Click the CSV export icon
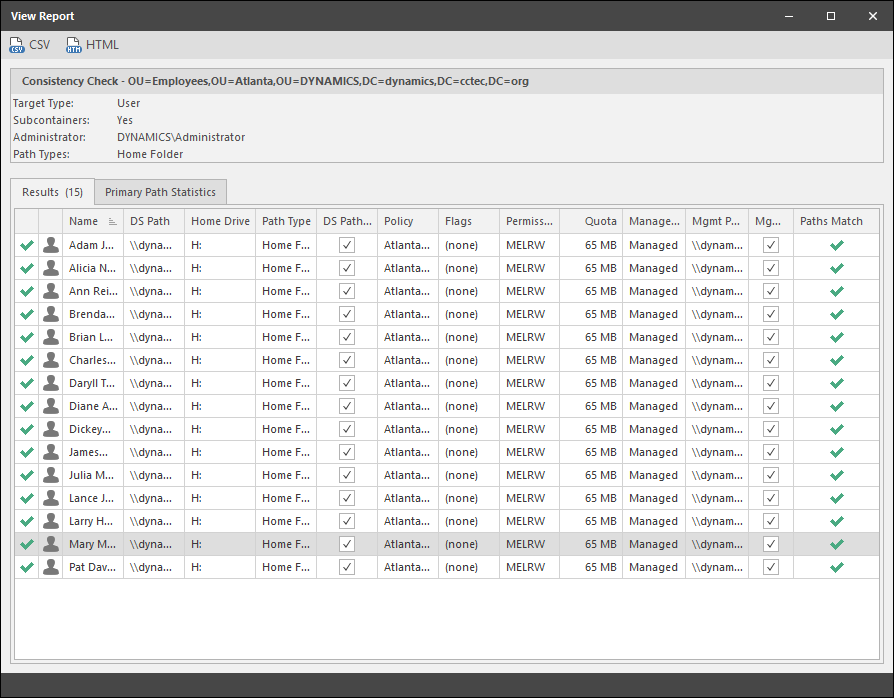 click(x=18, y=45)
